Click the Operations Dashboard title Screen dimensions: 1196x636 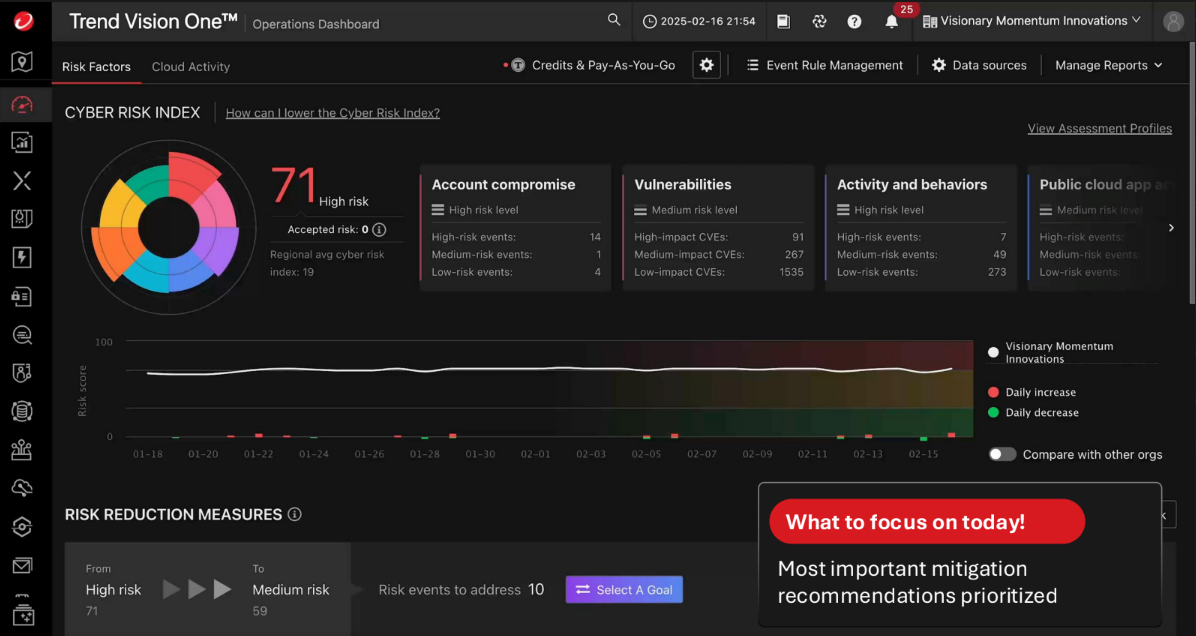point(316,24)
